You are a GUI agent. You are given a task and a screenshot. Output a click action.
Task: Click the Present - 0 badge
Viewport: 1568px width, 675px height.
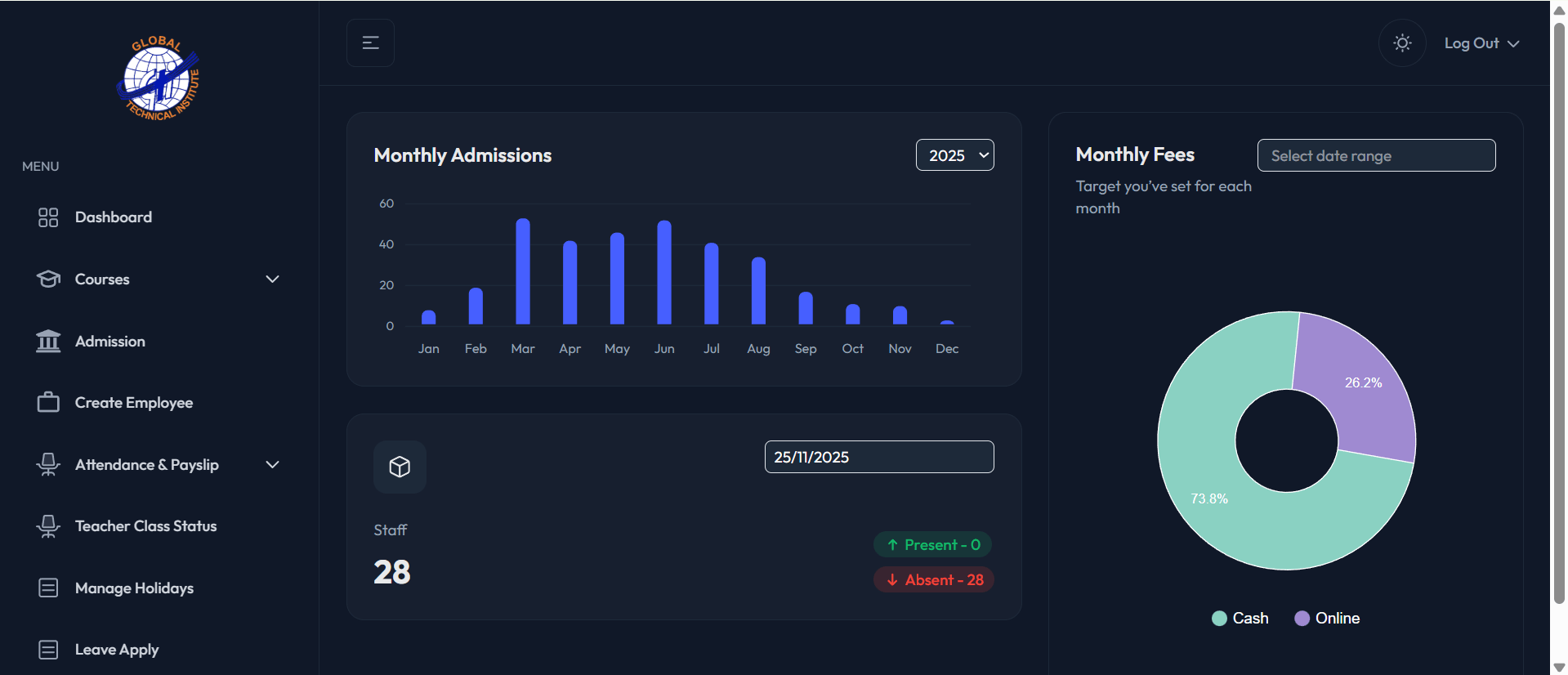932,545
